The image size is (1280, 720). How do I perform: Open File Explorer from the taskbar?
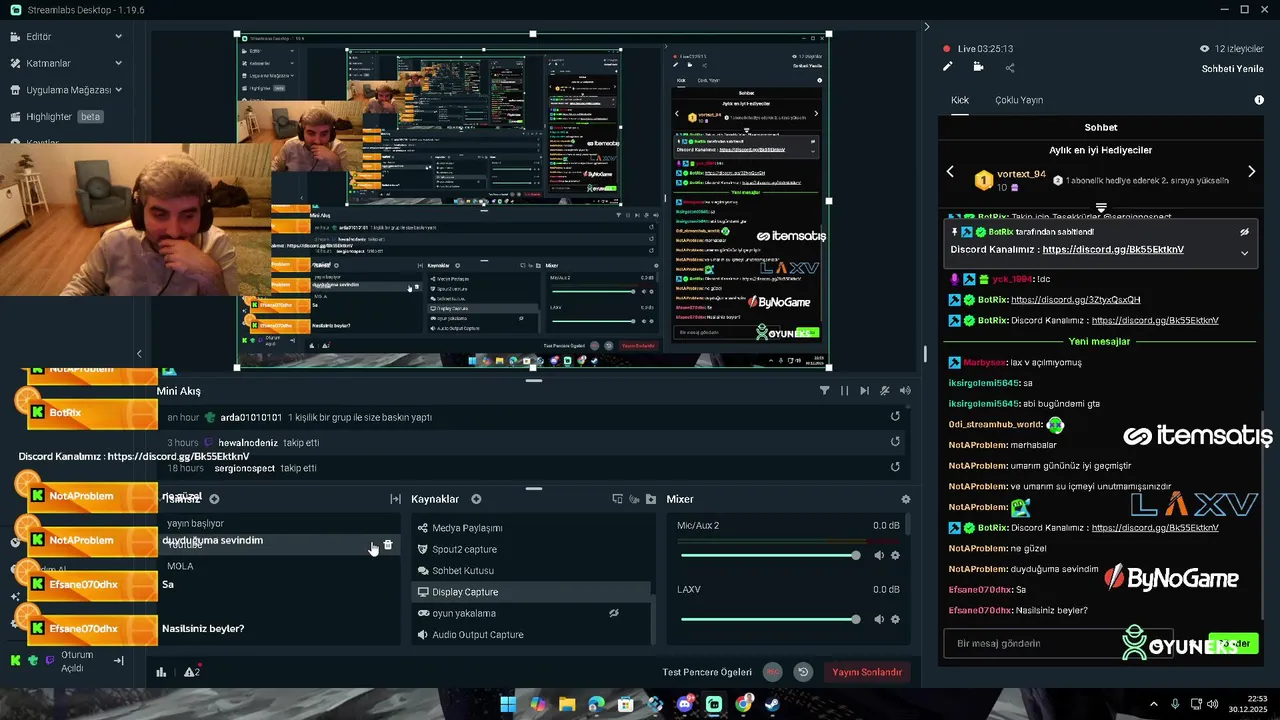pos(567,705)
